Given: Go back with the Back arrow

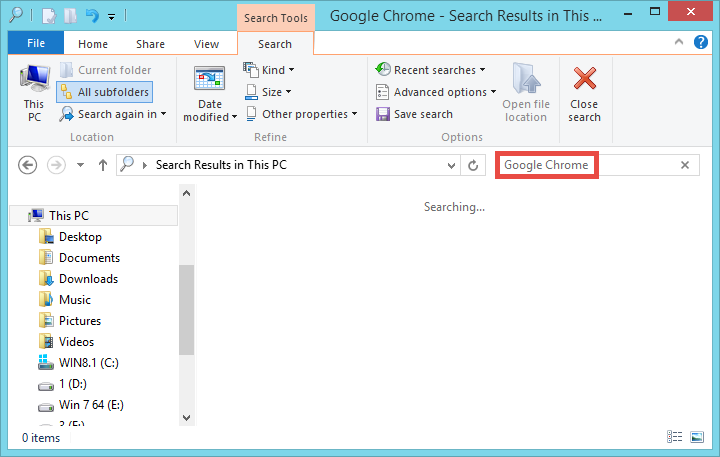Looking at the screenshot, I should click(28, 165).
